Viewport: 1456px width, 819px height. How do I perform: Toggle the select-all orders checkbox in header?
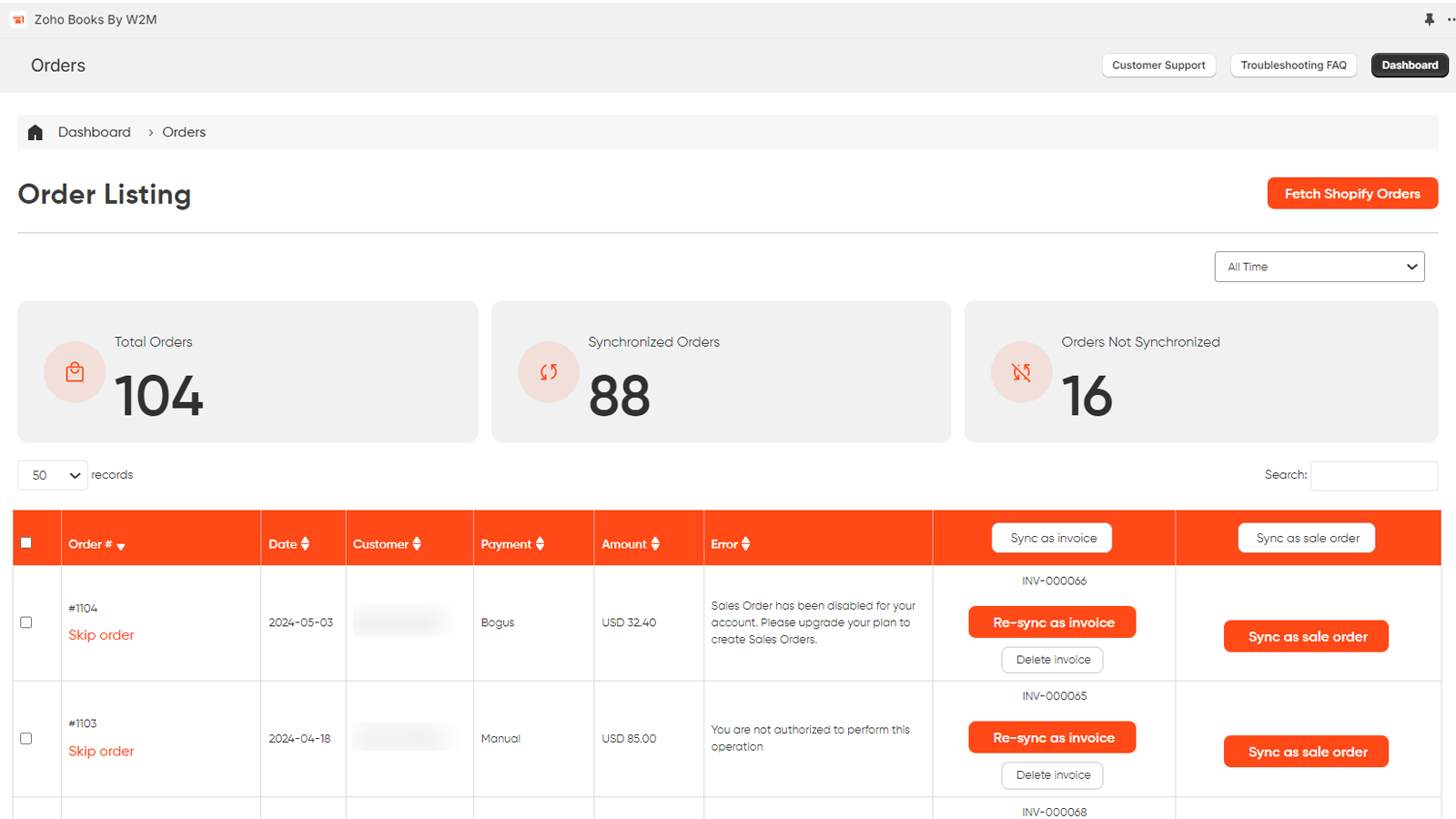(x=26, y=543)
